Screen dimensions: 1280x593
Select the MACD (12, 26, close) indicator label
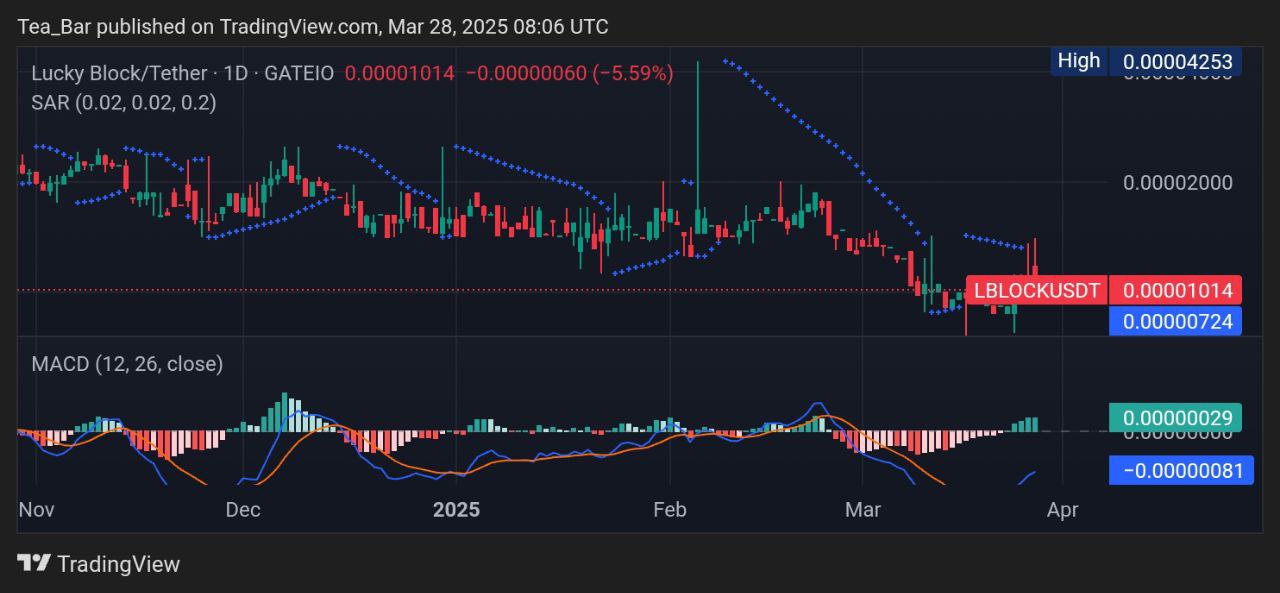(x=127, y=364)
